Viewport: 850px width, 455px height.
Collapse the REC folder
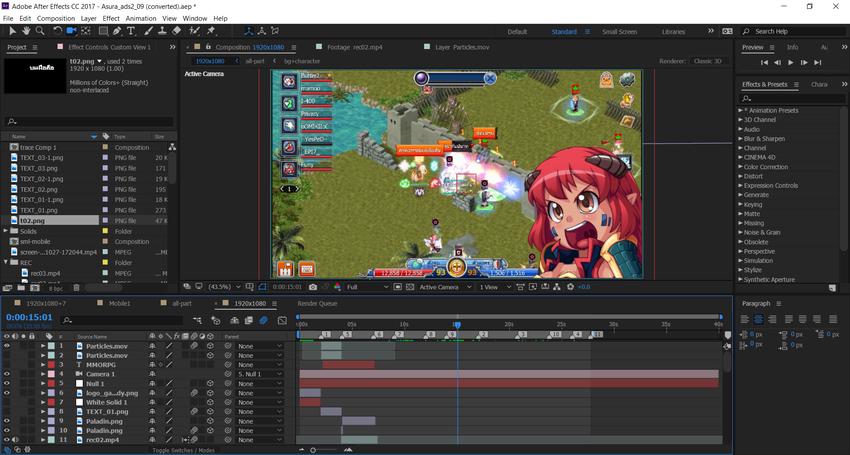(x=7, y=262)
